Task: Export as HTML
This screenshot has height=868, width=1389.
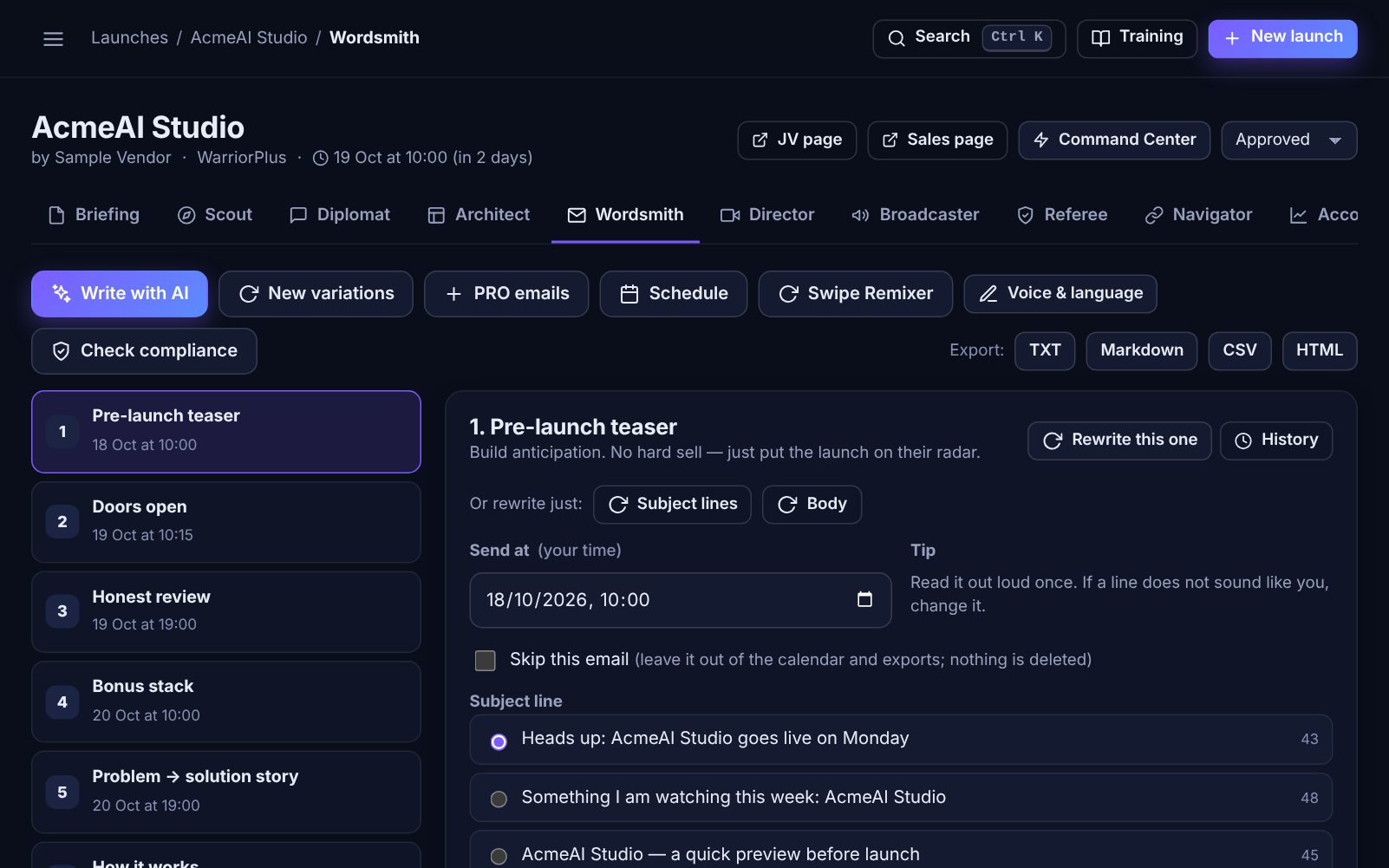Action: tap(1319, 350)
